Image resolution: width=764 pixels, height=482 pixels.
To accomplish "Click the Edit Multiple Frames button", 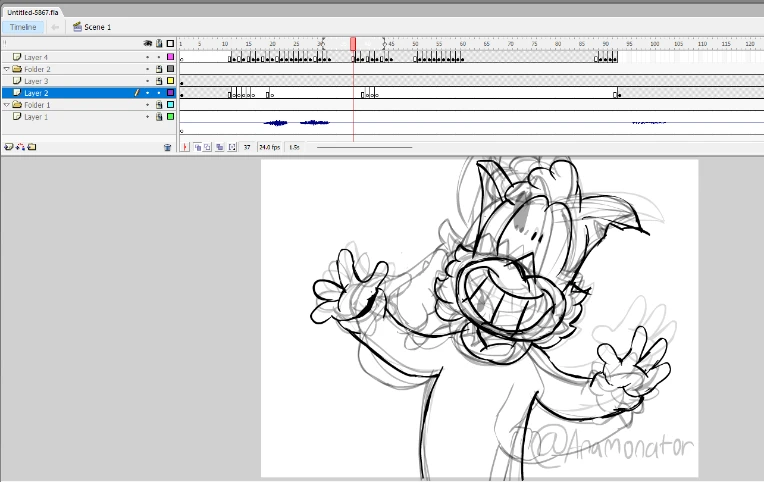I will point(220,147).
